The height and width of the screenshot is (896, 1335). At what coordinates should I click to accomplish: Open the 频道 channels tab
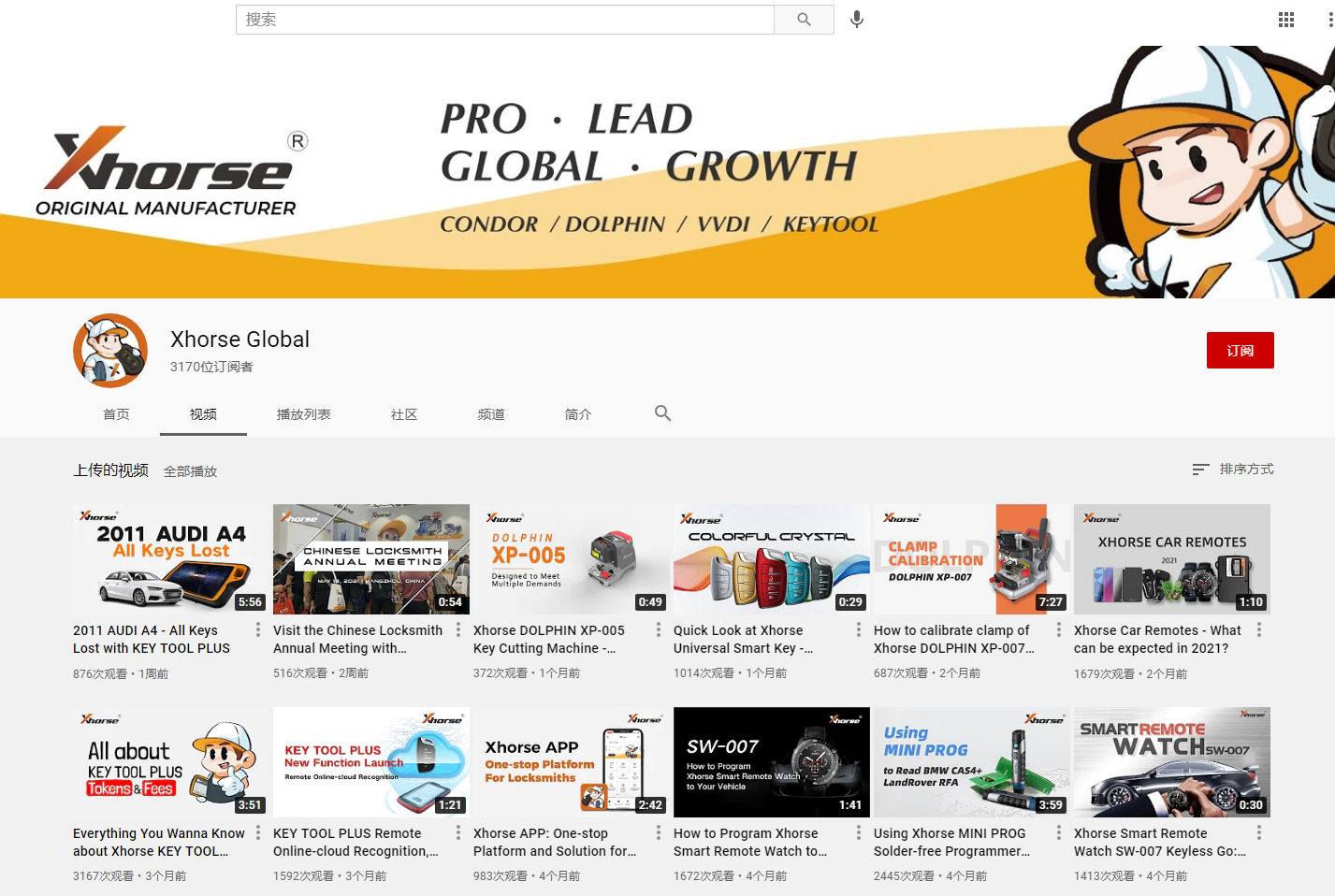coord(491,414)
